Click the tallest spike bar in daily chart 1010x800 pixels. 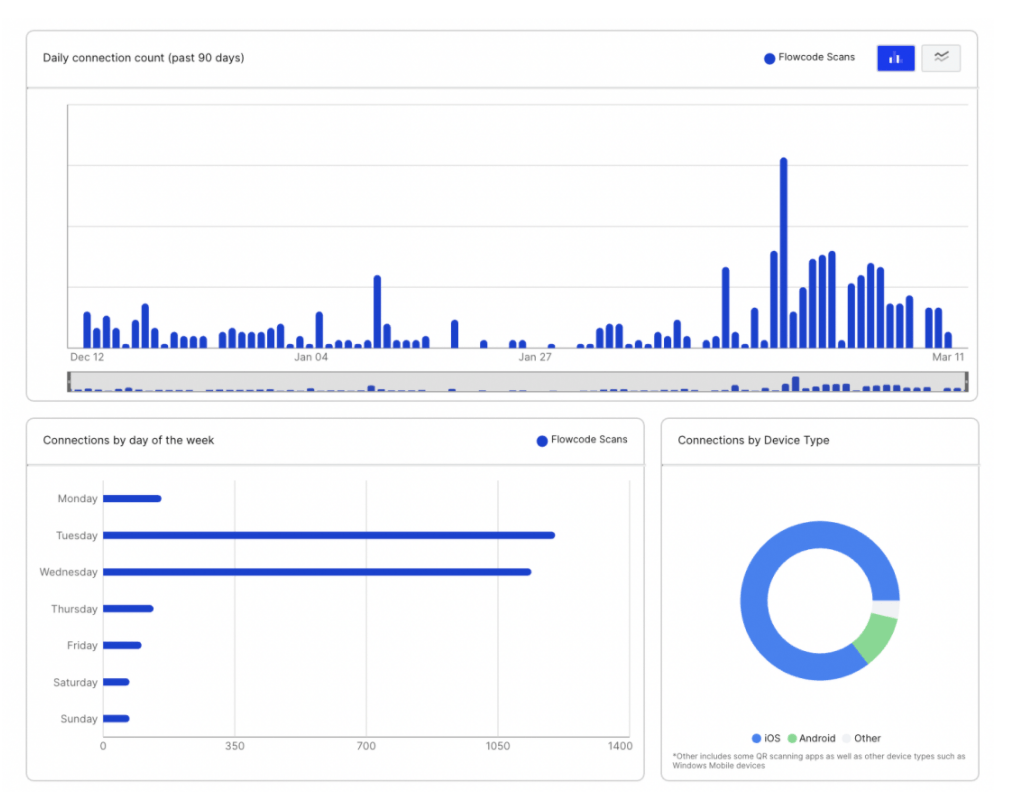point(784,250)
